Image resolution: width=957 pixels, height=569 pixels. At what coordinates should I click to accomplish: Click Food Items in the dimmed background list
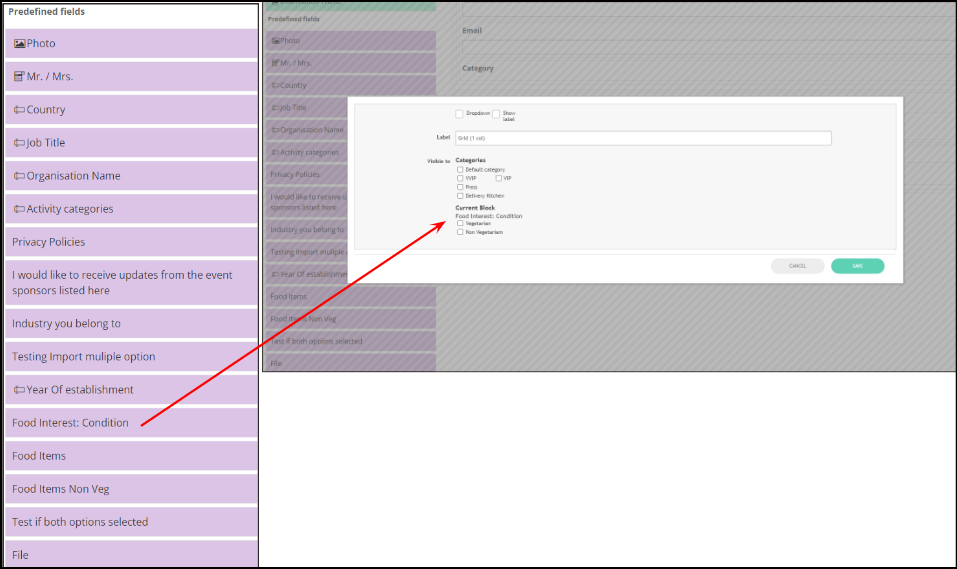(x=351, y=297)
